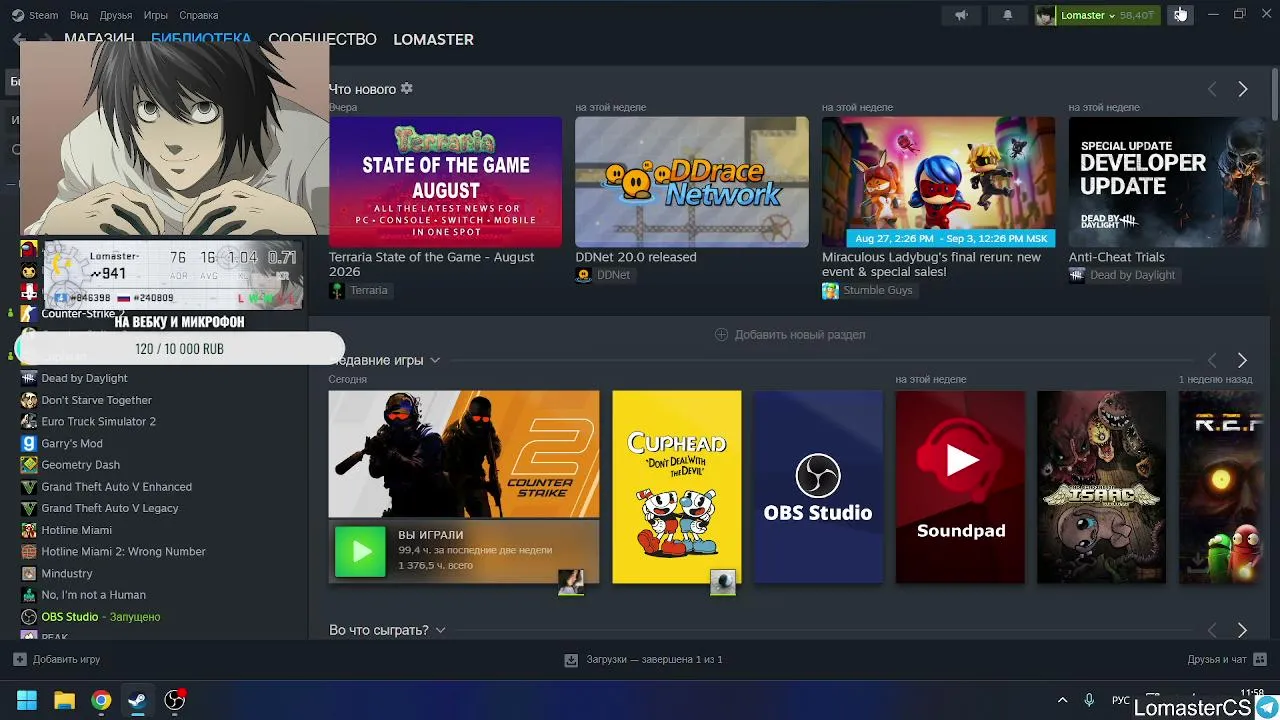Open the DDrace Network news thumbnail
Screen dimensions: 1280x720
click(x=692, y=182)
